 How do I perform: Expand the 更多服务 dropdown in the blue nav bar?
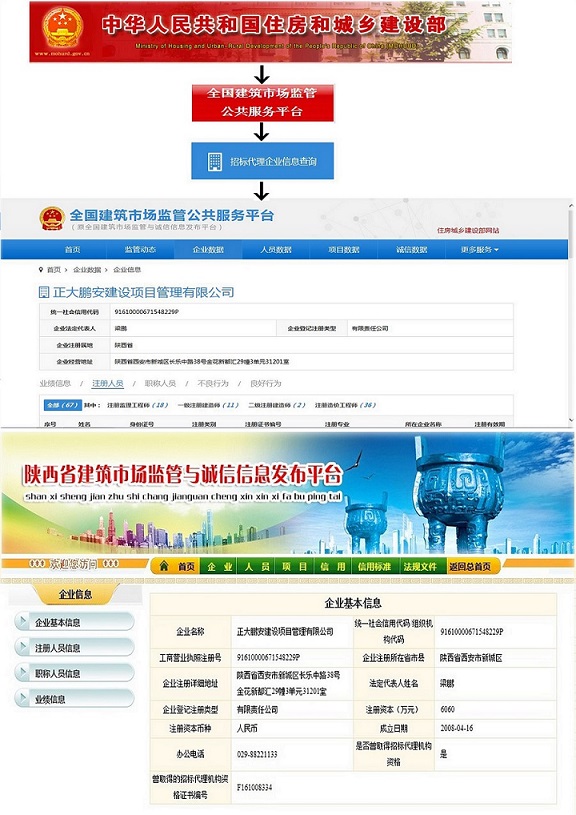pos(479,249)
